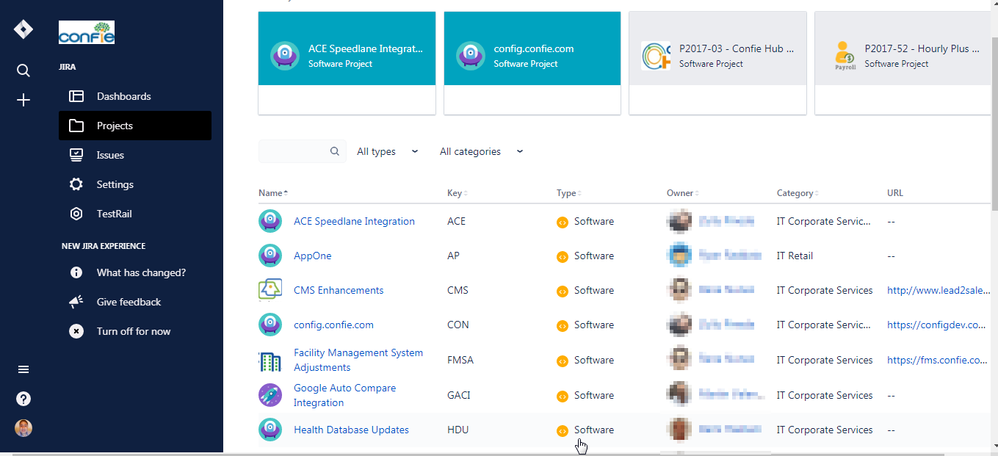Open the AppOne project link

(x=313, y=255)
